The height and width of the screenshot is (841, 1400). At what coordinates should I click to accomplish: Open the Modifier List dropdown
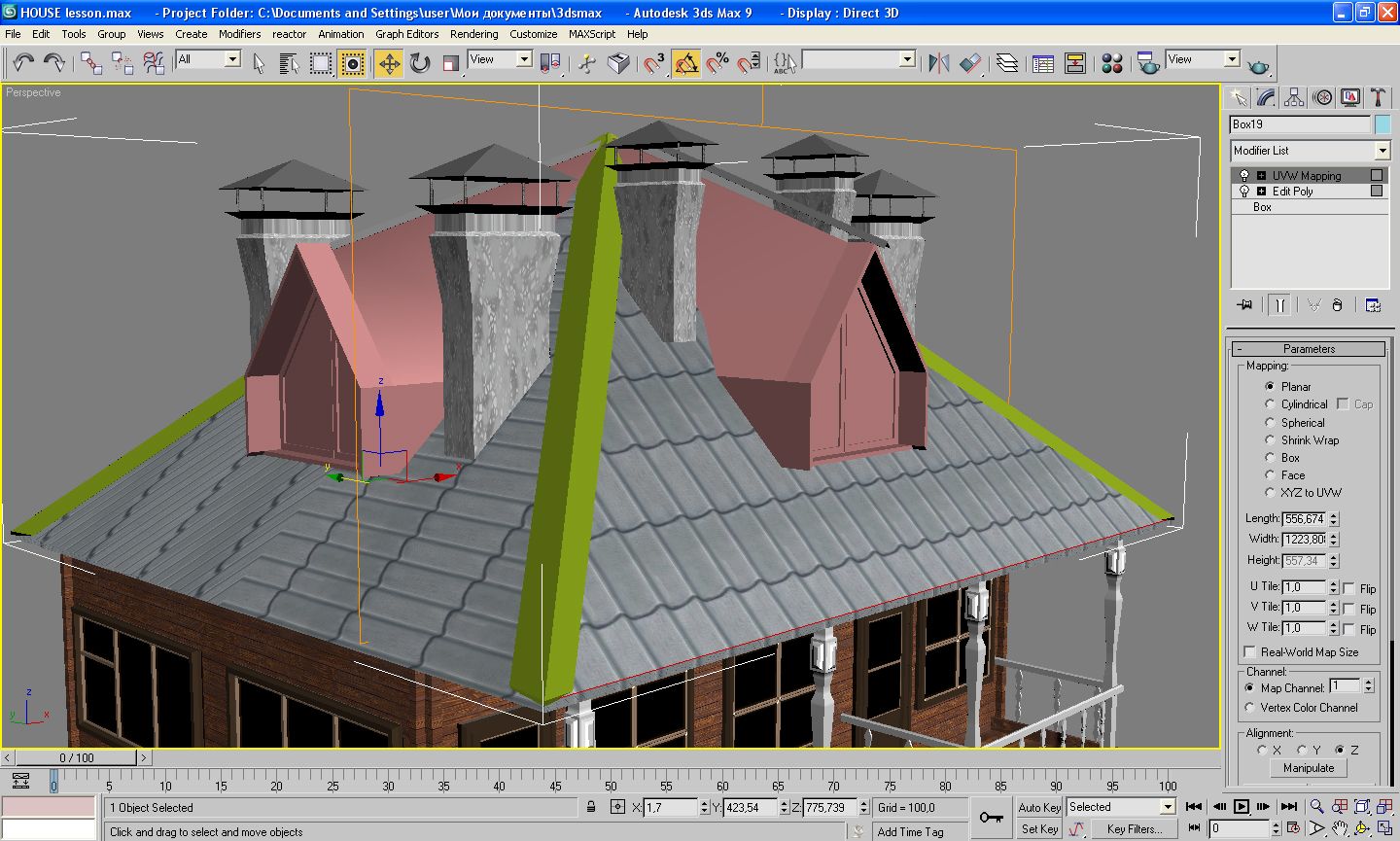(x=1382, y=151)
